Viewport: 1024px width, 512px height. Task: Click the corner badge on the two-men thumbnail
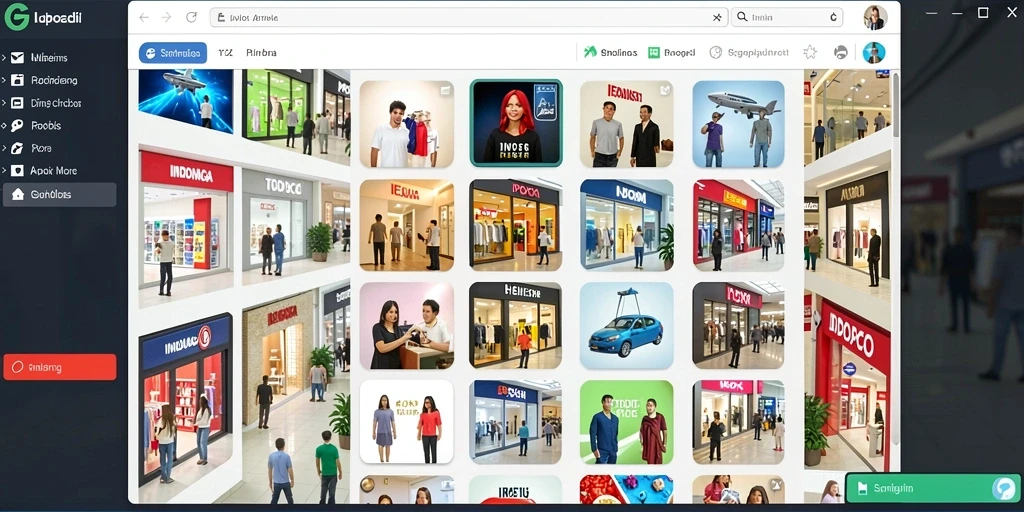[665, 90]
